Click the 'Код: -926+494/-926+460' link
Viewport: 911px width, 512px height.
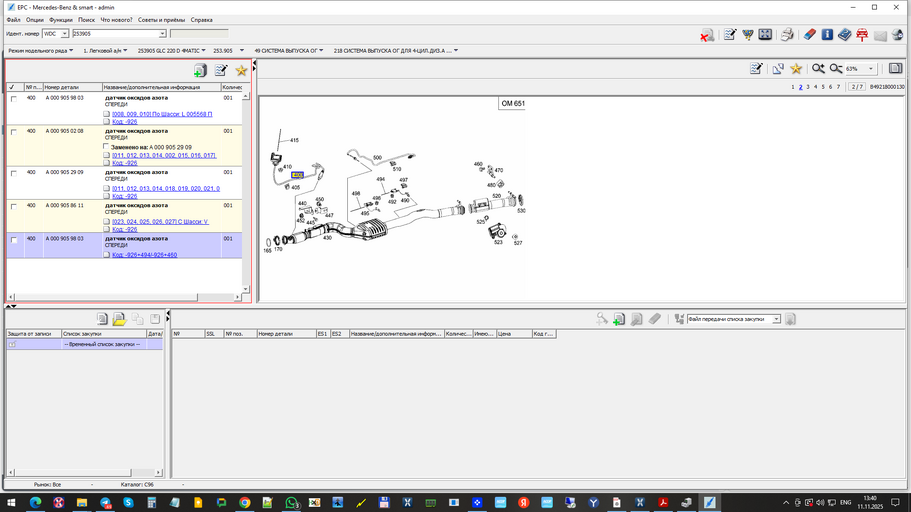[145, 255]
